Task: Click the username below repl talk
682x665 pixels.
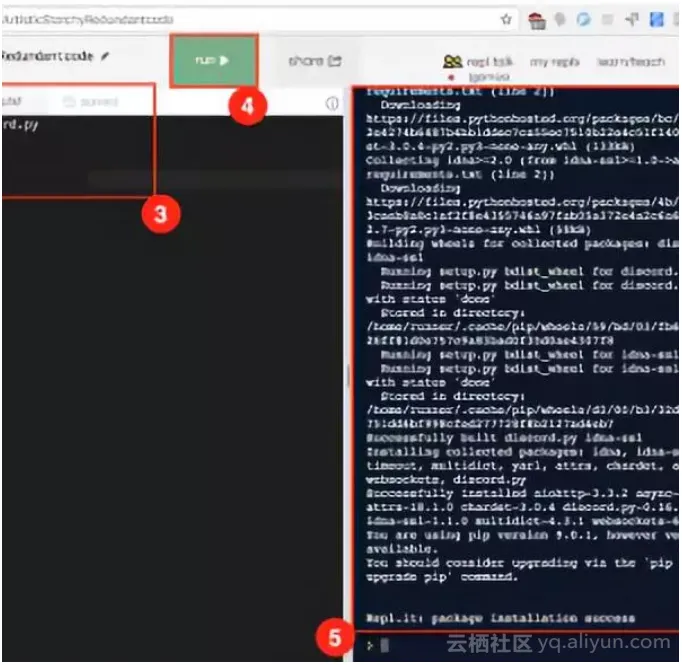Action: click(x=489, y=77)
